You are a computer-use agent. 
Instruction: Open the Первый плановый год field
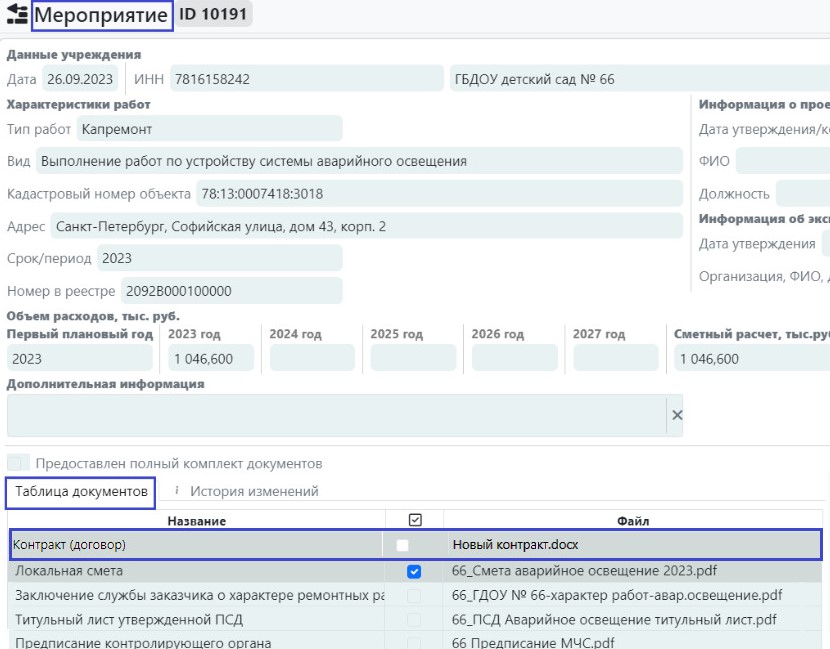tap(80, 358)
